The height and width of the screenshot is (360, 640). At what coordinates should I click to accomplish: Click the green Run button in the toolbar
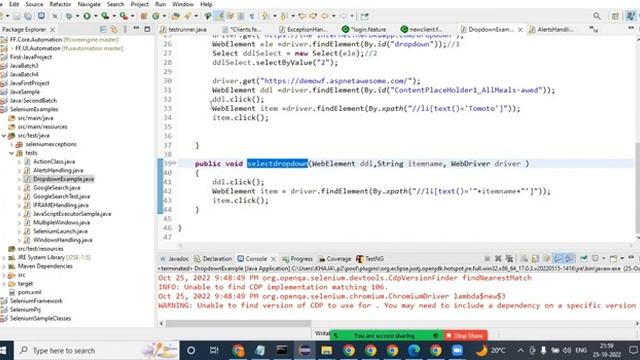tap(87, 16)
